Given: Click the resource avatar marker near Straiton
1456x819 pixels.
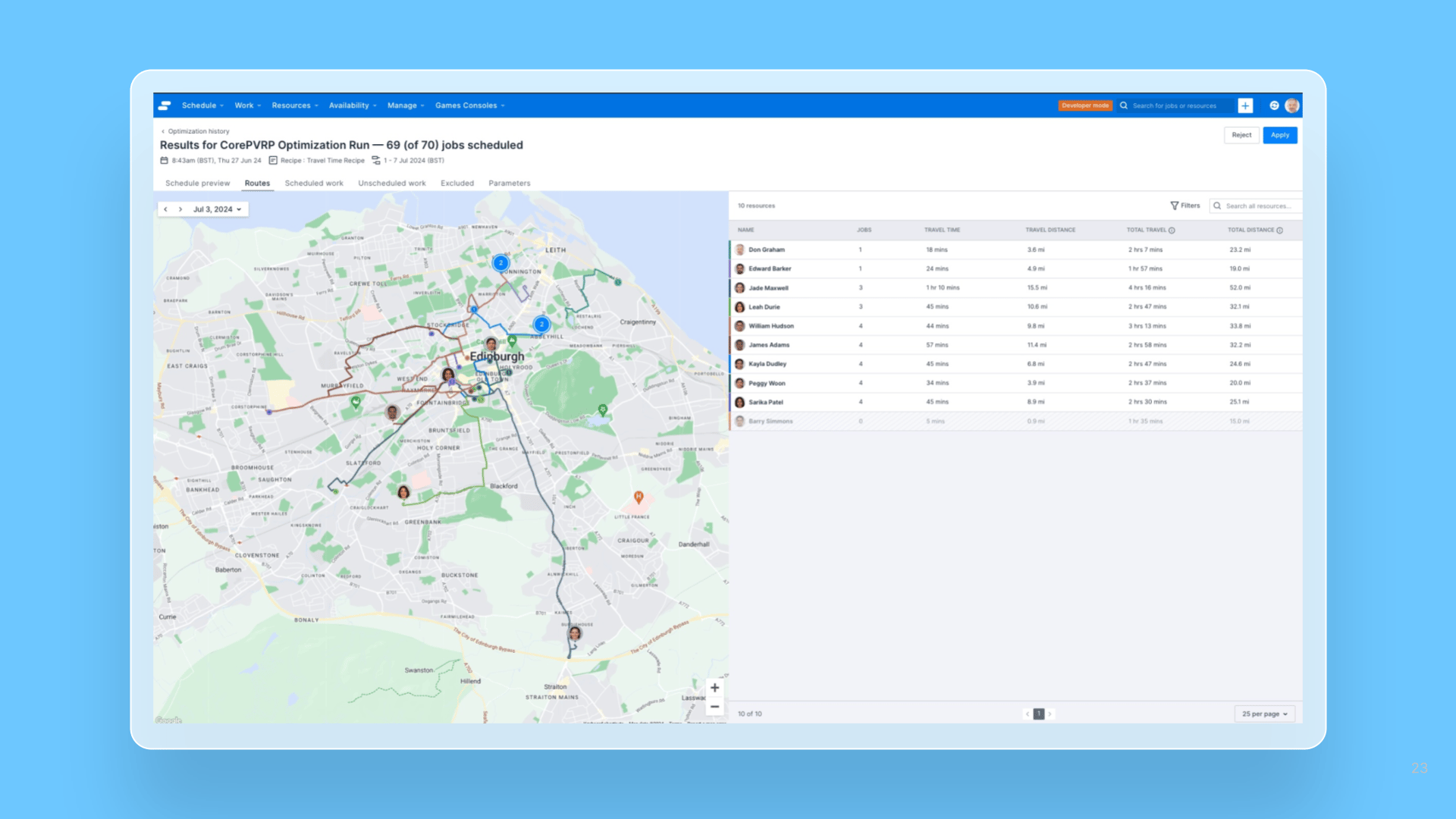Looking at the screenshot, I should 575,633.
